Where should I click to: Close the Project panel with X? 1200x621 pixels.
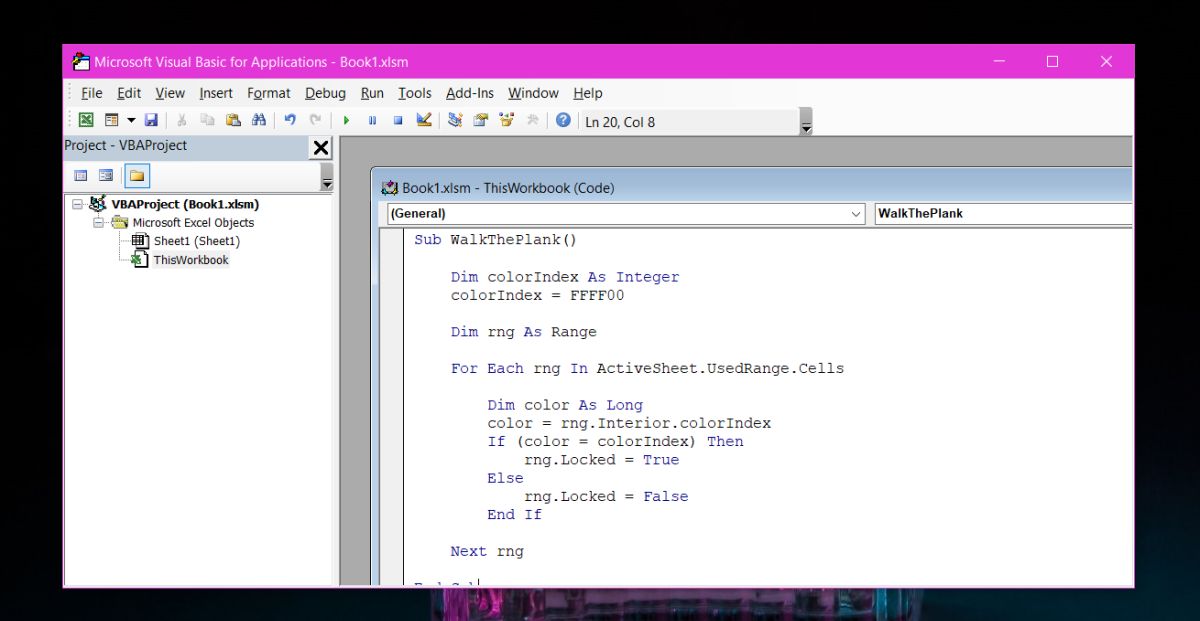(320, 148)
